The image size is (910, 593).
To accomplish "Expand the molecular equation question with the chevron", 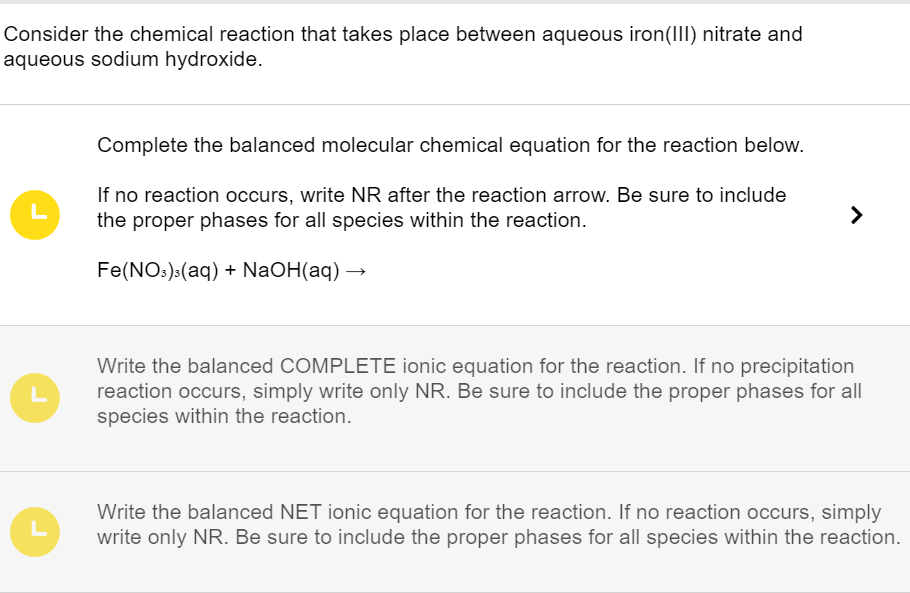I will [x=856, y=214].
